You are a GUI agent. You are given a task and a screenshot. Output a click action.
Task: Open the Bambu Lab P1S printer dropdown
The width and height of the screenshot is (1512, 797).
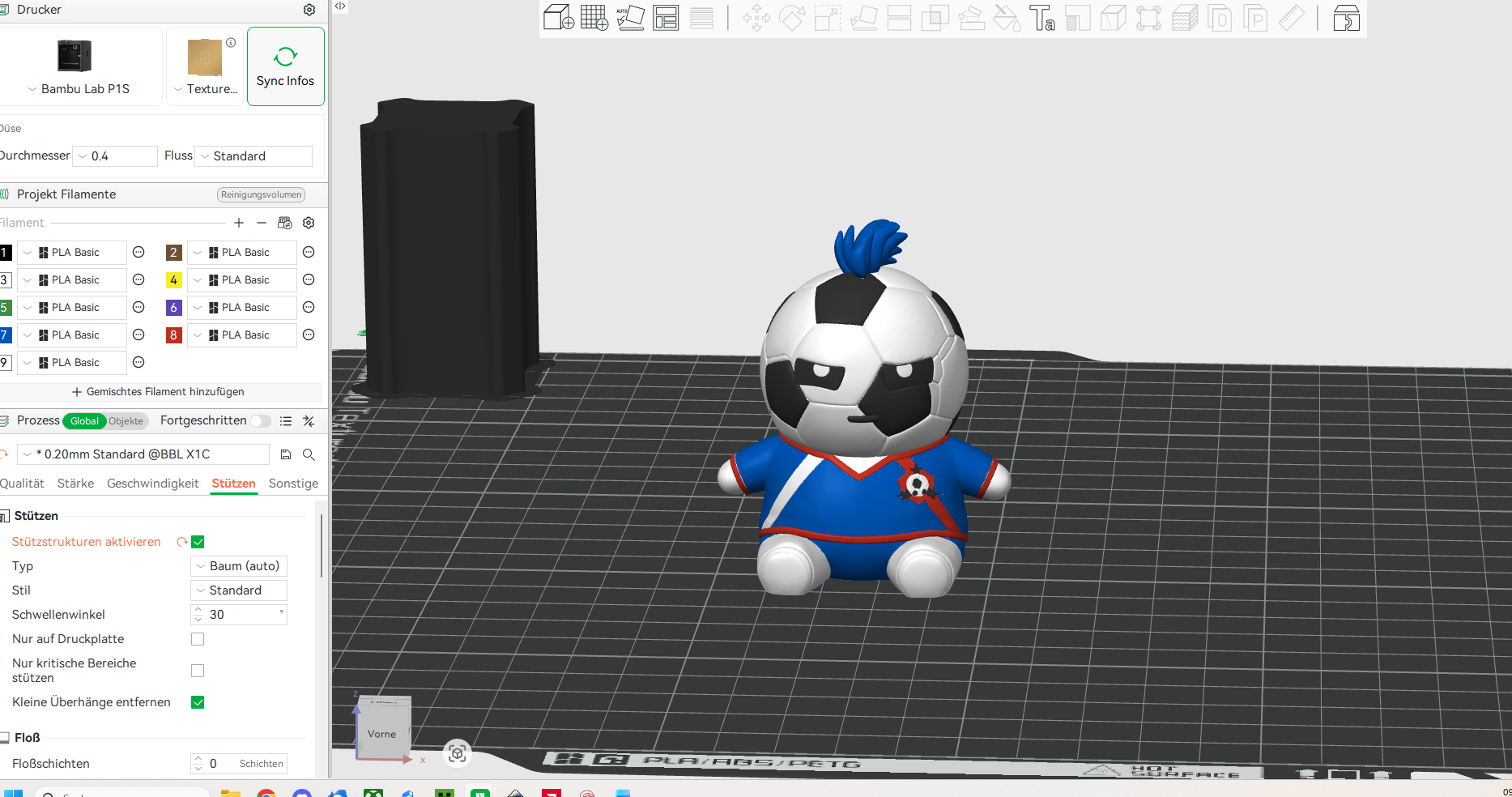(x=79, y=89)
